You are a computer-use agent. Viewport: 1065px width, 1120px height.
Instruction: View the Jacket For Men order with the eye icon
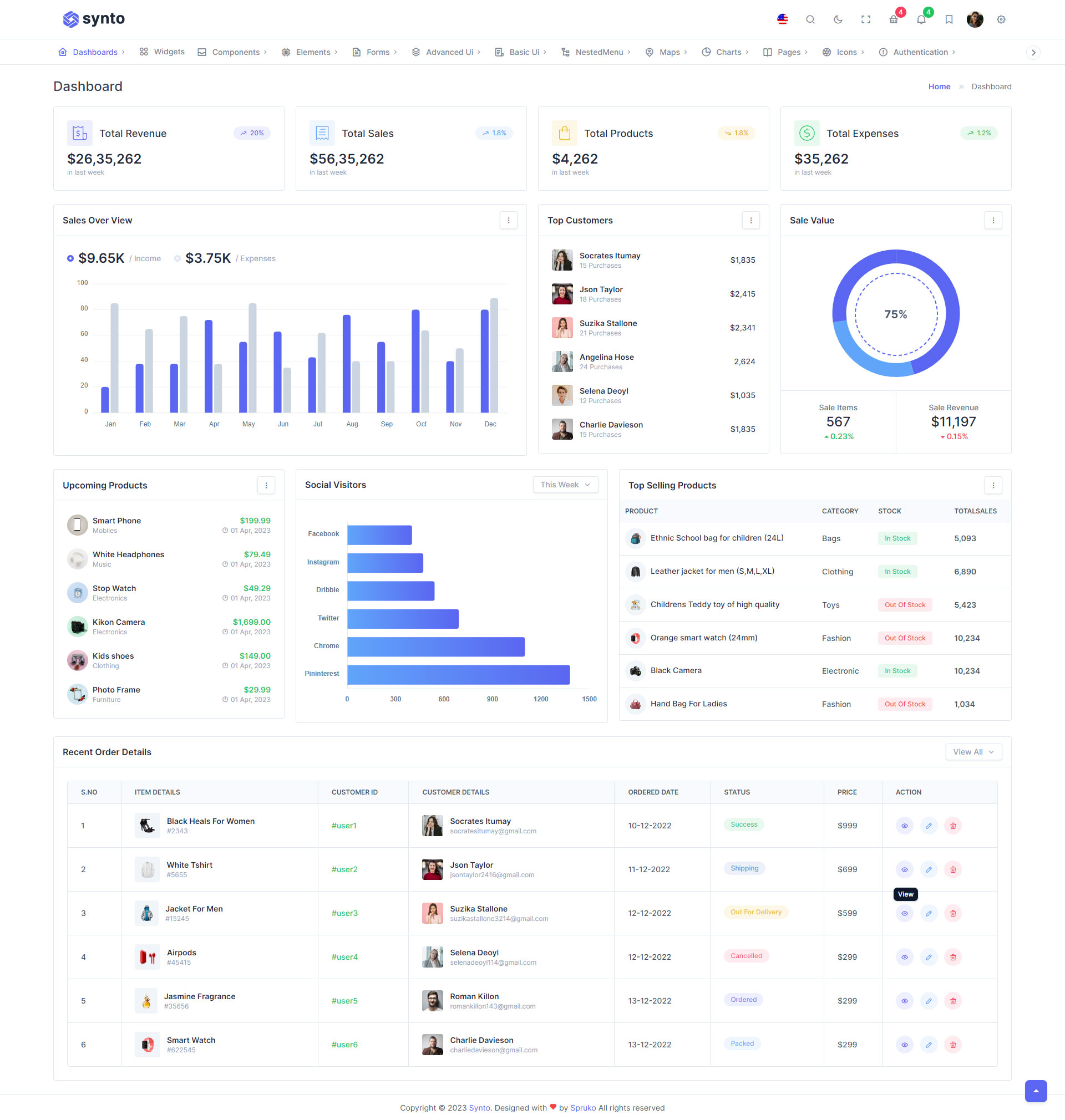click(904, 913)
